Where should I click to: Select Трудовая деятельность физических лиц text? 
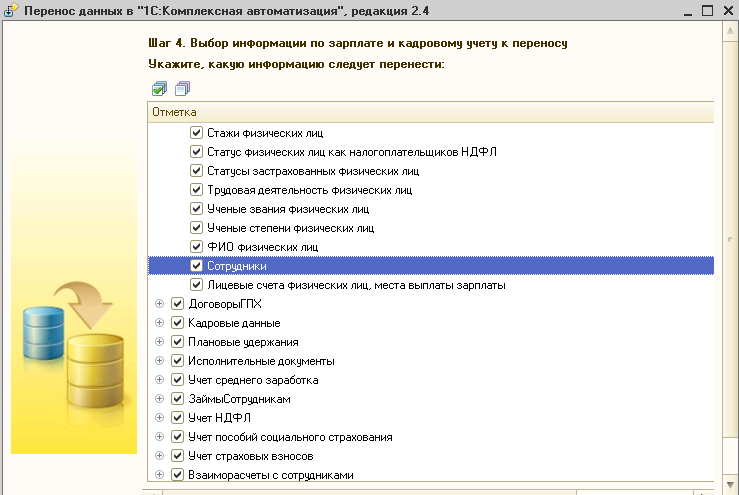click(x=310, y=190)
